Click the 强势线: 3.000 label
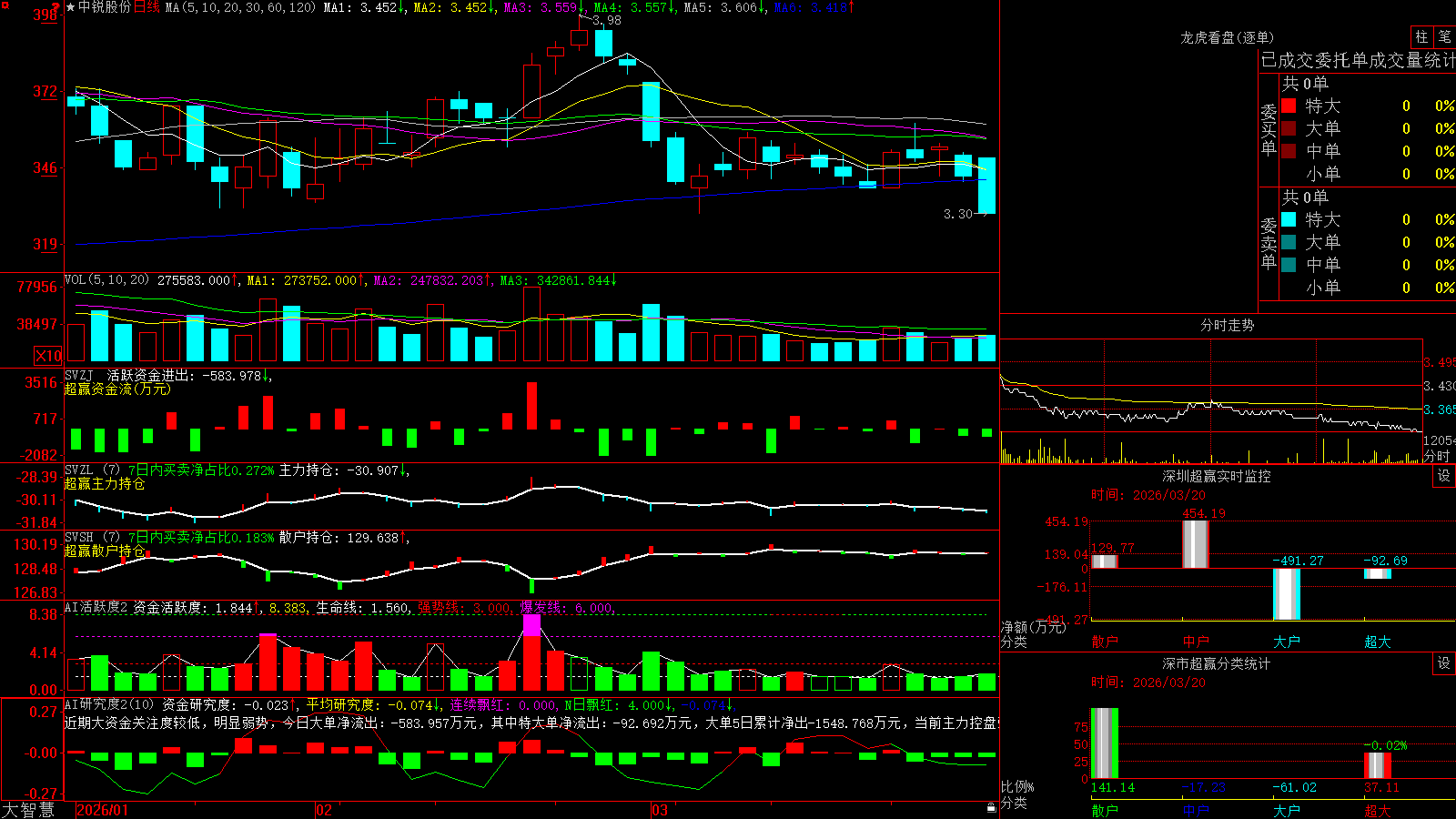 464,607
